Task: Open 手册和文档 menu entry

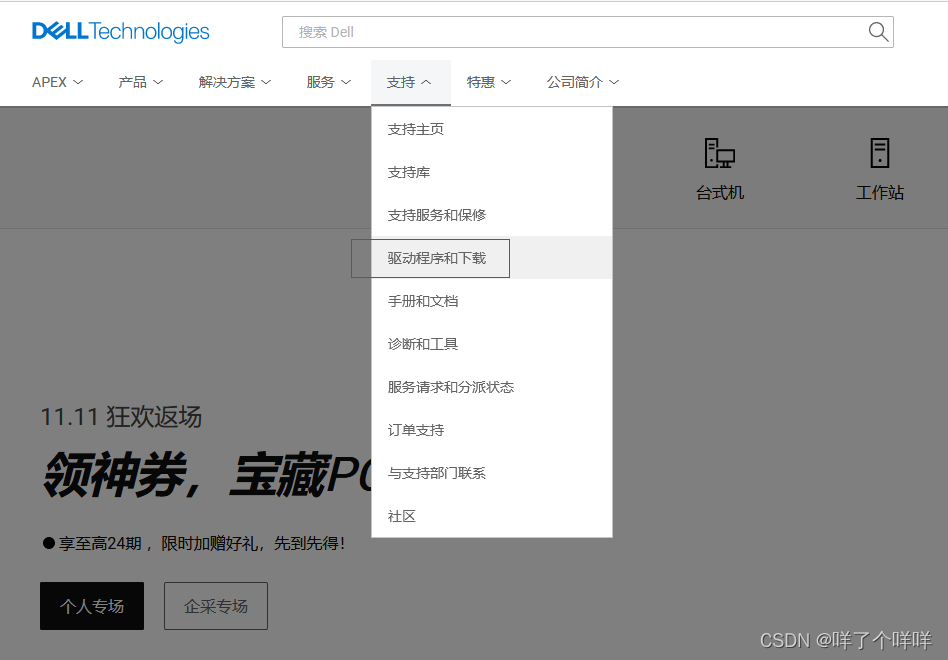Action: pyautogui.click(x=492, y=301)
